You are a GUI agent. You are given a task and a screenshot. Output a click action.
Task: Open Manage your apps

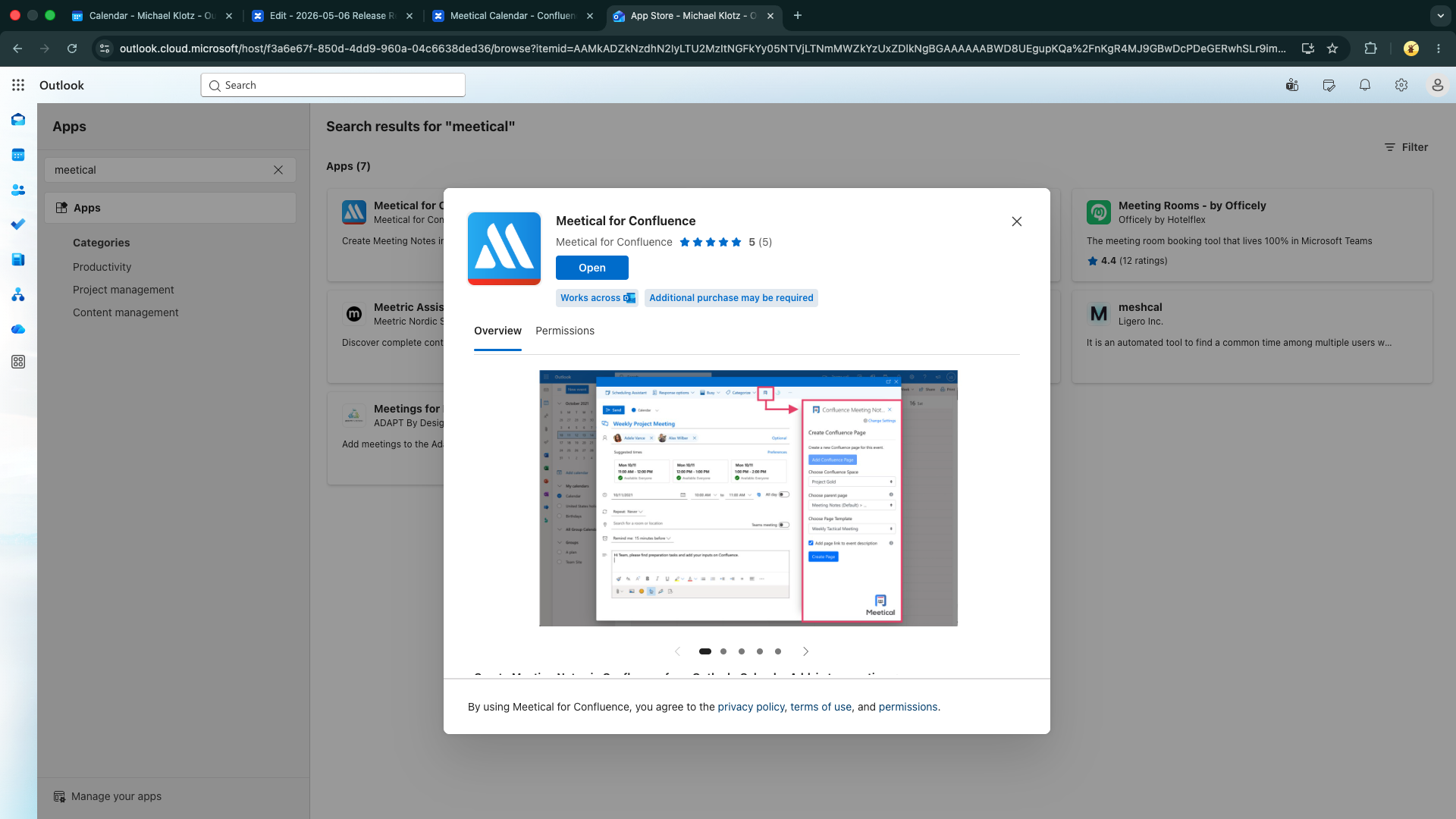(108, 796)
